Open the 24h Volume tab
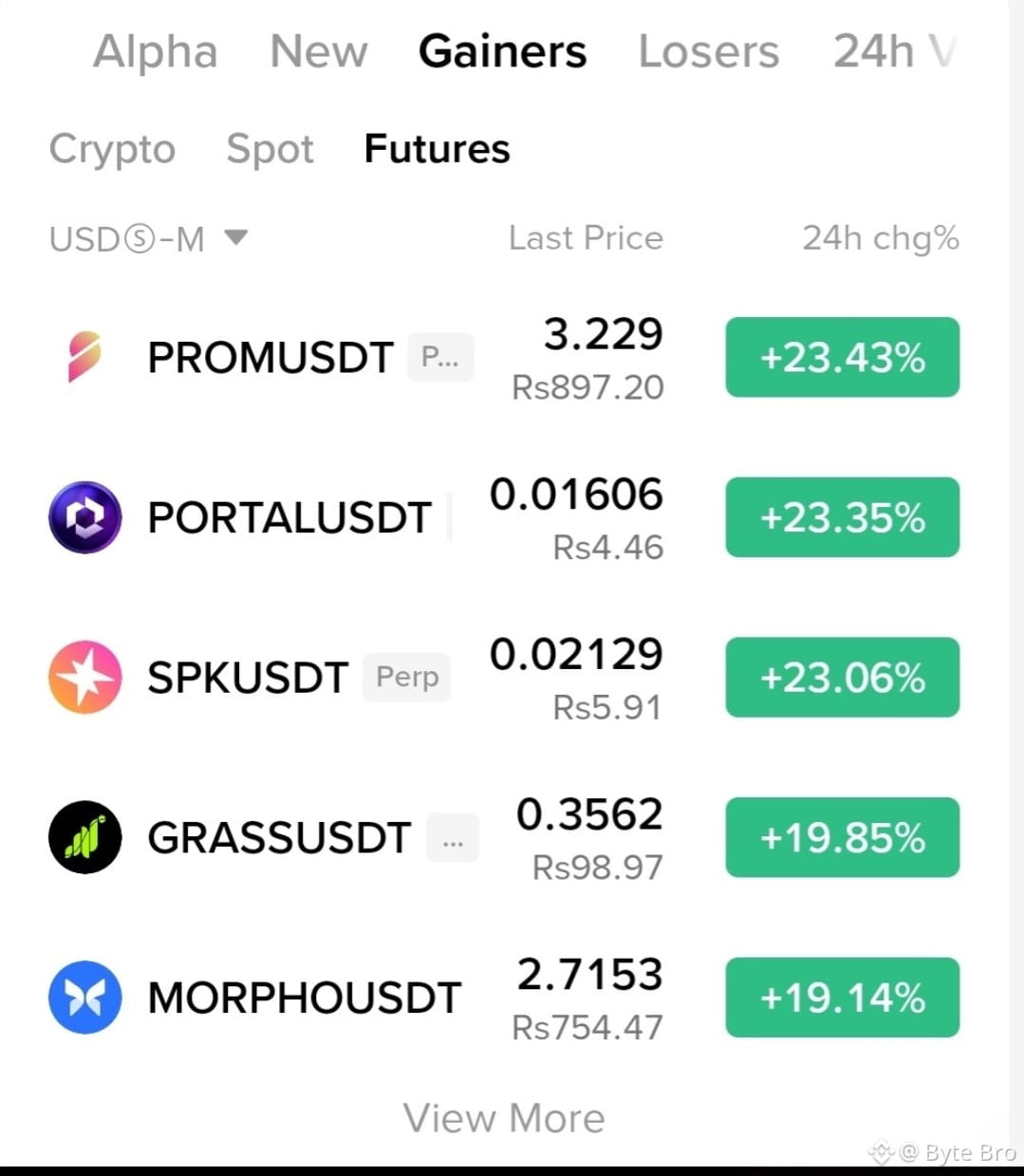The image size is (1024, 1176). (x=895, y=51)
